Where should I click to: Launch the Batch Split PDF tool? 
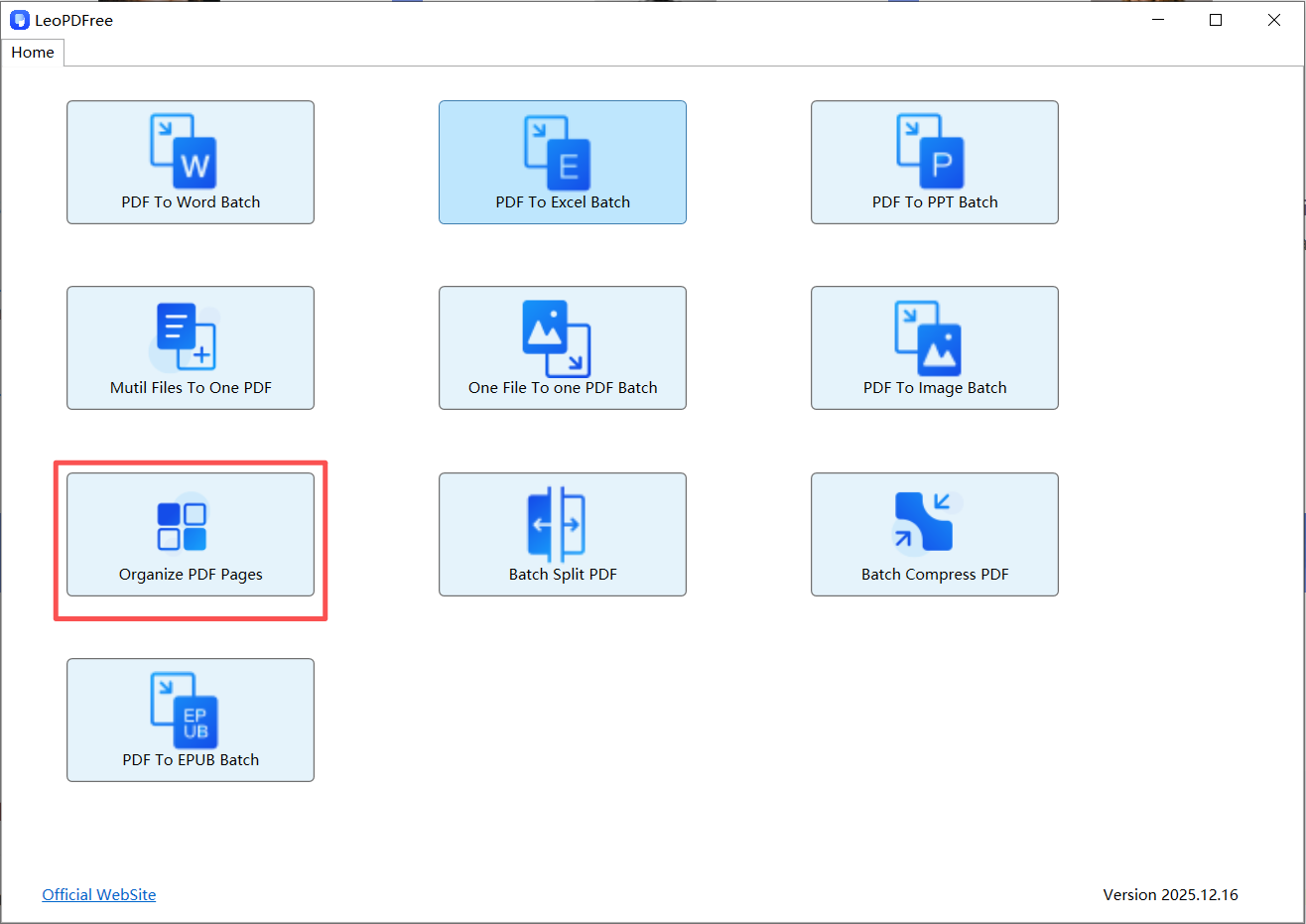click(562, 534)
